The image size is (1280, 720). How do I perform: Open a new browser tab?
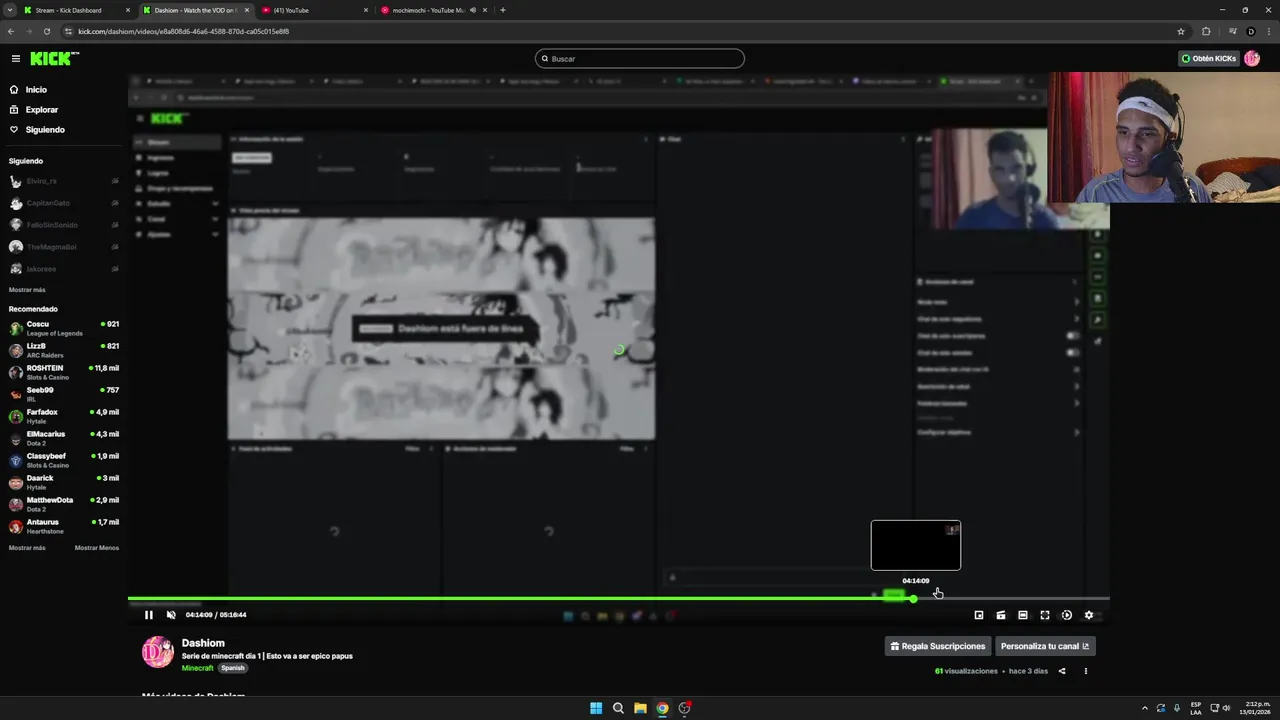pos(502,10)
